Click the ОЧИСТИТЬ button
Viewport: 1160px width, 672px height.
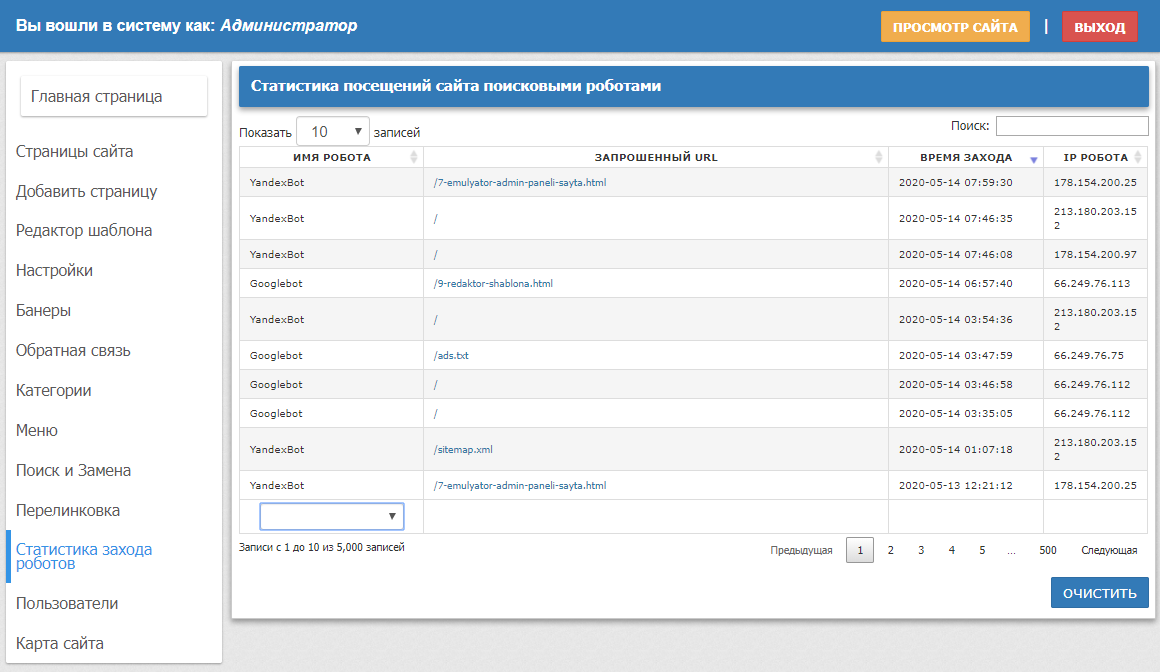[x=1099, y=593]
